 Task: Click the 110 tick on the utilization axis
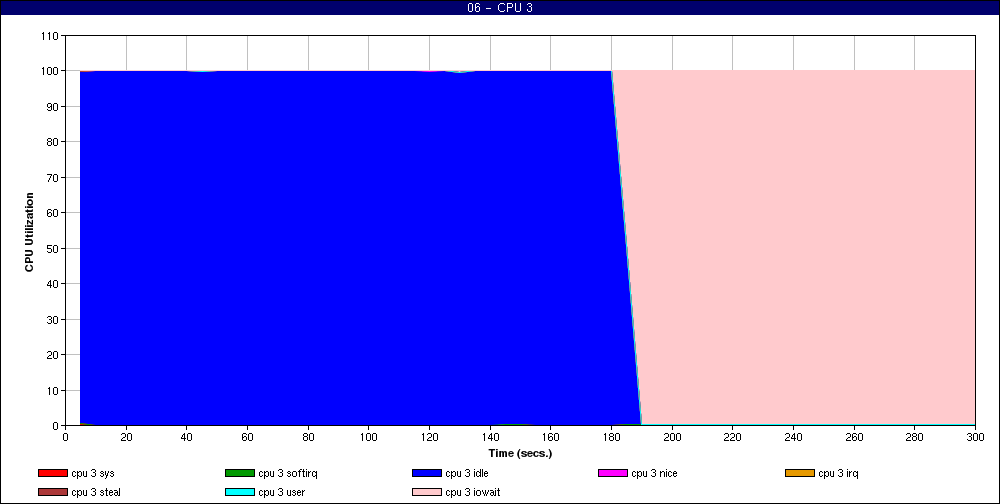click(50, 36)
